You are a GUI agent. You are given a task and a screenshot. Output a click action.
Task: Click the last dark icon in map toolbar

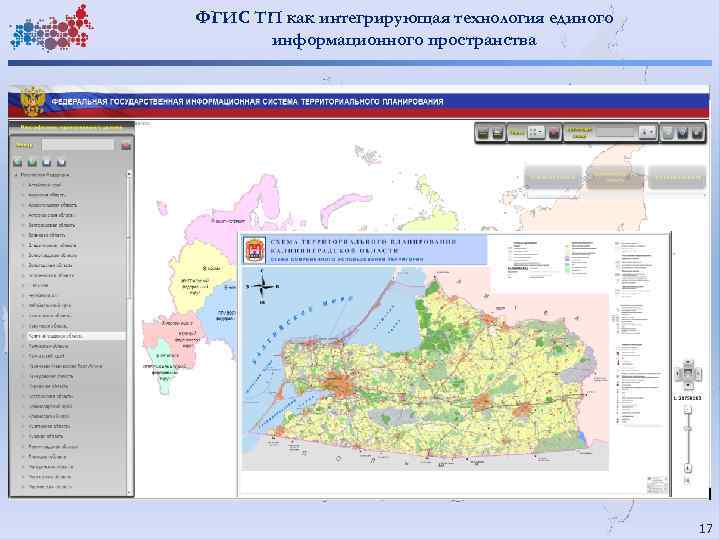coord(698,133)
